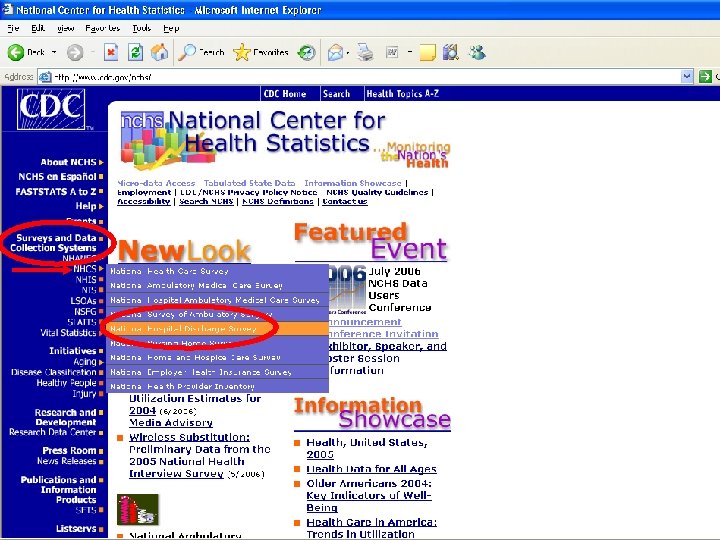
Task: Select National Hospital Ambulatory Medical Care Survey
Action: coord(218,300)
